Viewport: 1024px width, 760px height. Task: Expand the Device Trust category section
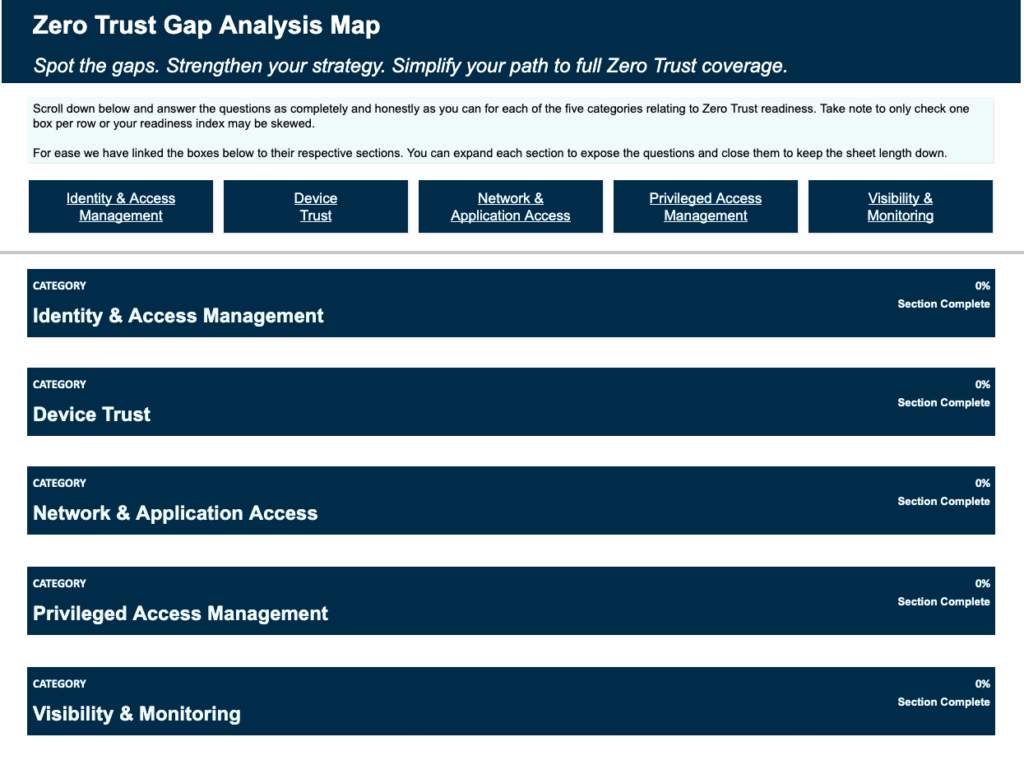tap(92, 414)
